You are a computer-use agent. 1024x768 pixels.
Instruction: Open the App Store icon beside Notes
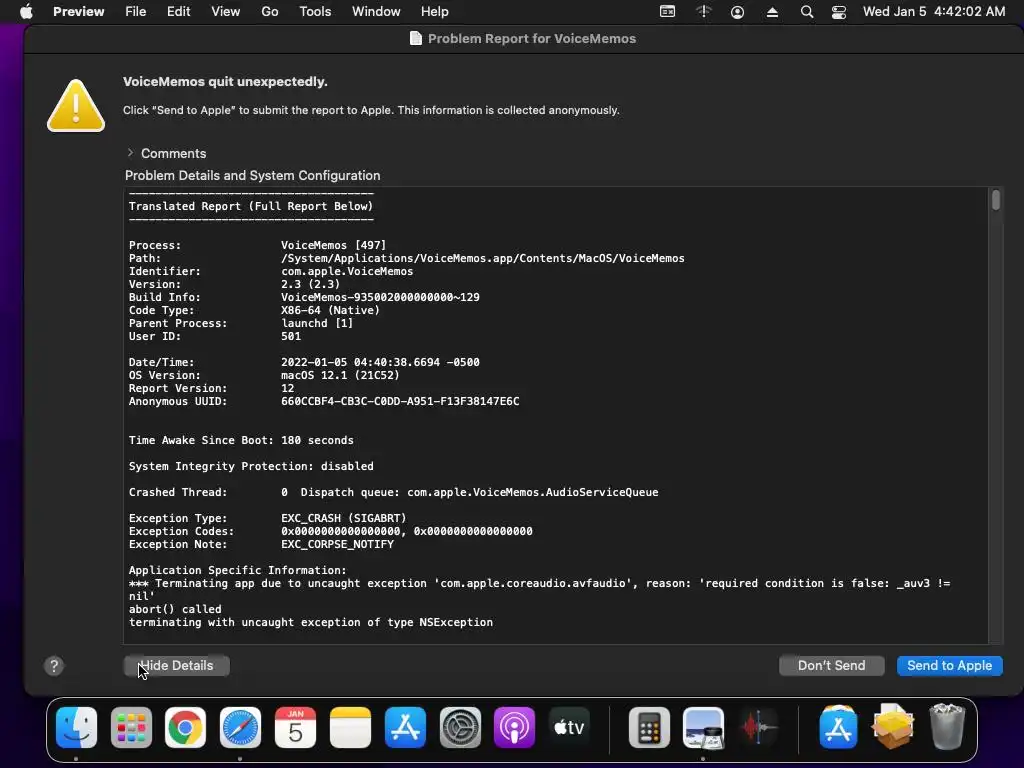[x=405, y=727]
